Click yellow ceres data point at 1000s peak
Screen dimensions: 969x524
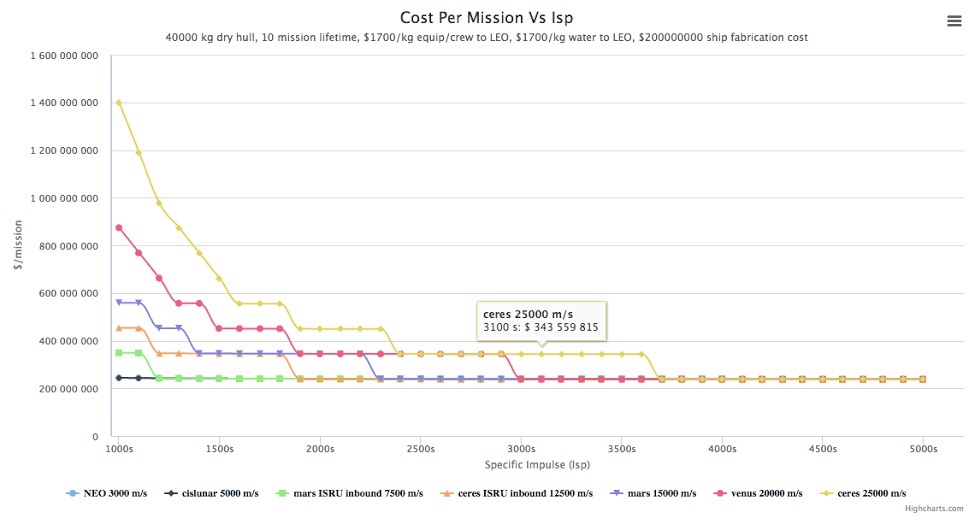click(119, 102)
